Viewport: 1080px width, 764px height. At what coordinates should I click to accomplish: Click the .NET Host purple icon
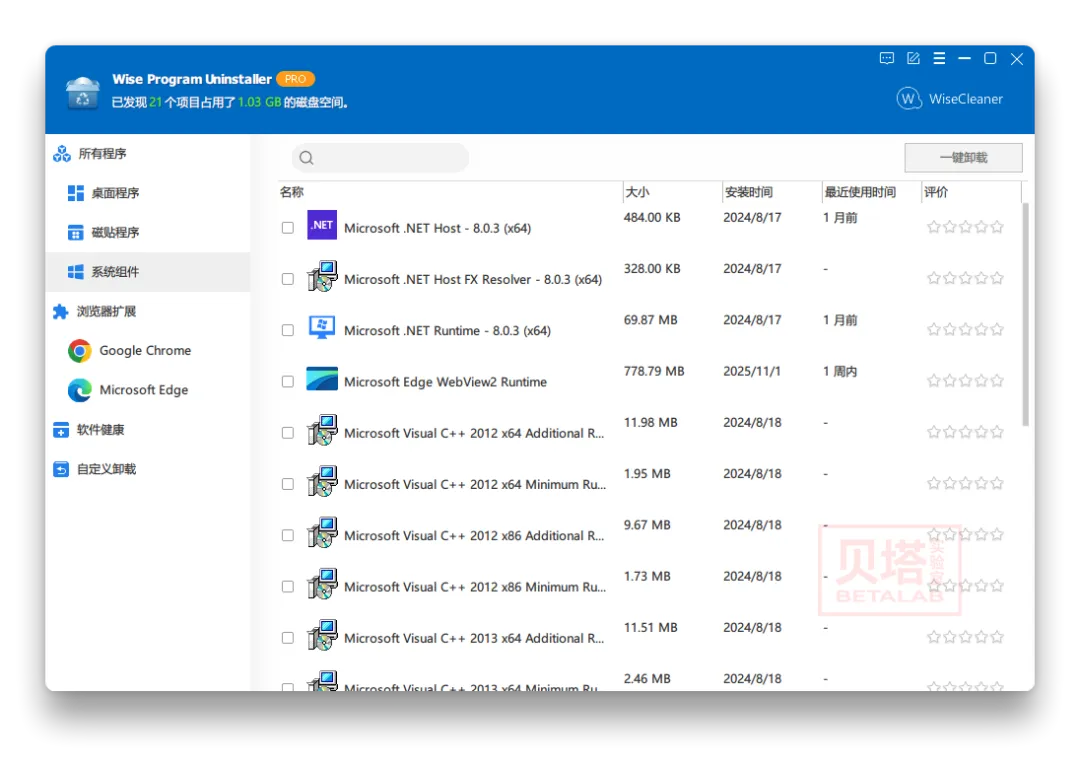click(x=322, y=225)
